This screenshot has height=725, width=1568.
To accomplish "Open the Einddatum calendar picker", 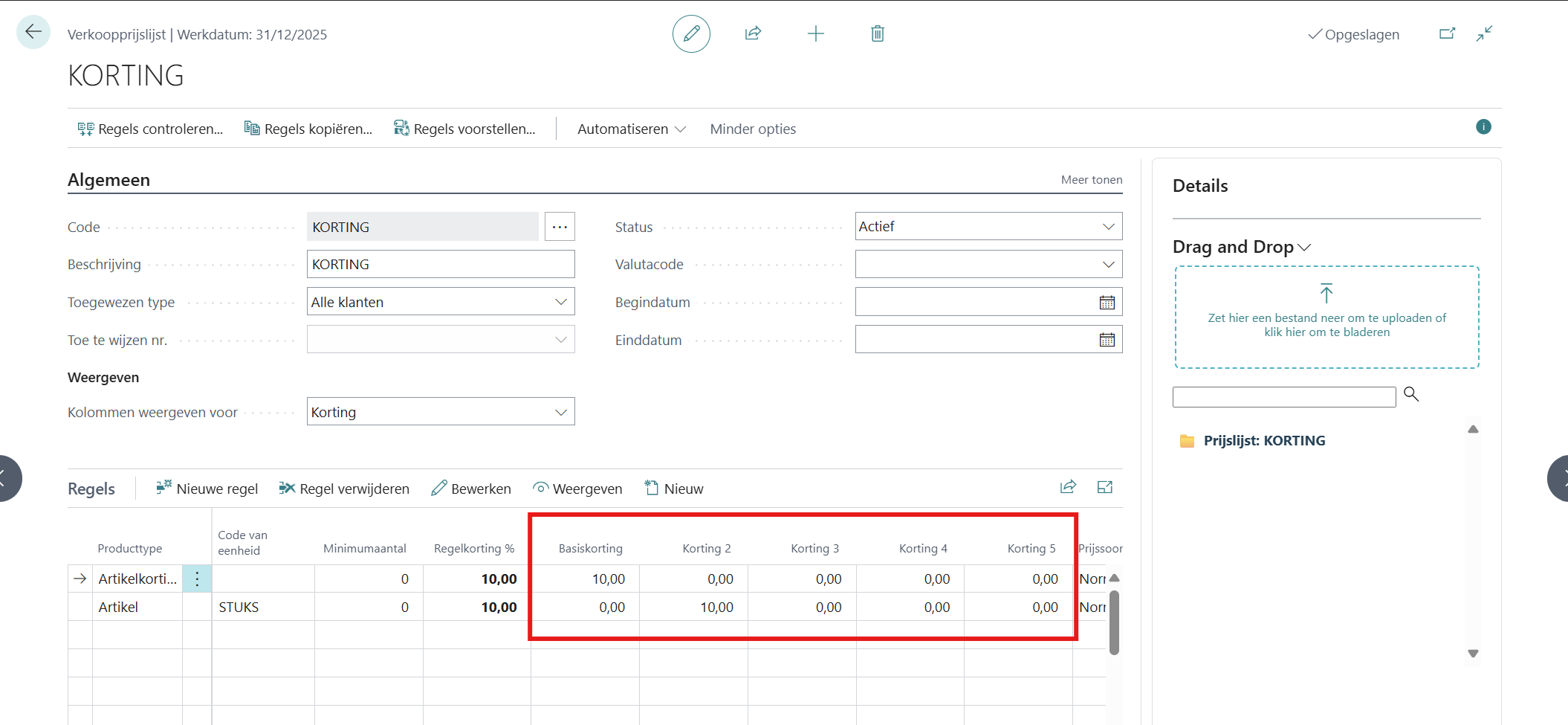I will [x=1107, y=341].
